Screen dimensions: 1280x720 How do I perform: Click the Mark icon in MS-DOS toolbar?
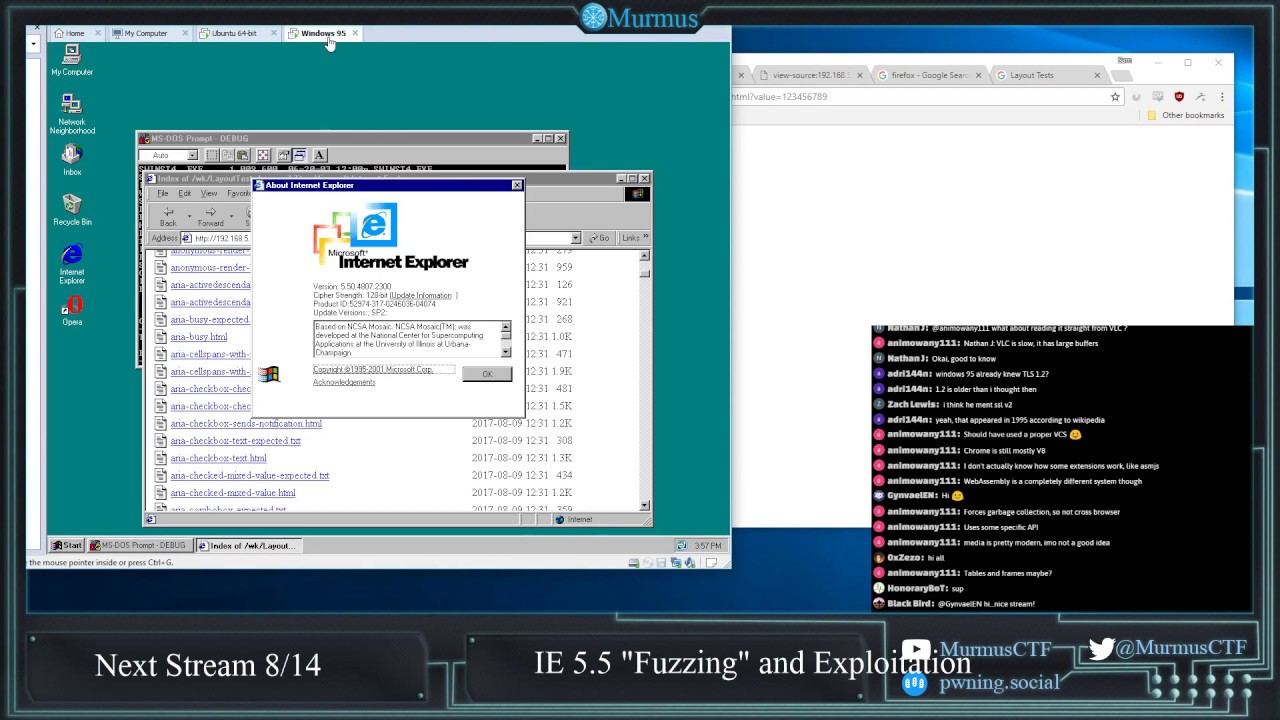pos(212,155)
